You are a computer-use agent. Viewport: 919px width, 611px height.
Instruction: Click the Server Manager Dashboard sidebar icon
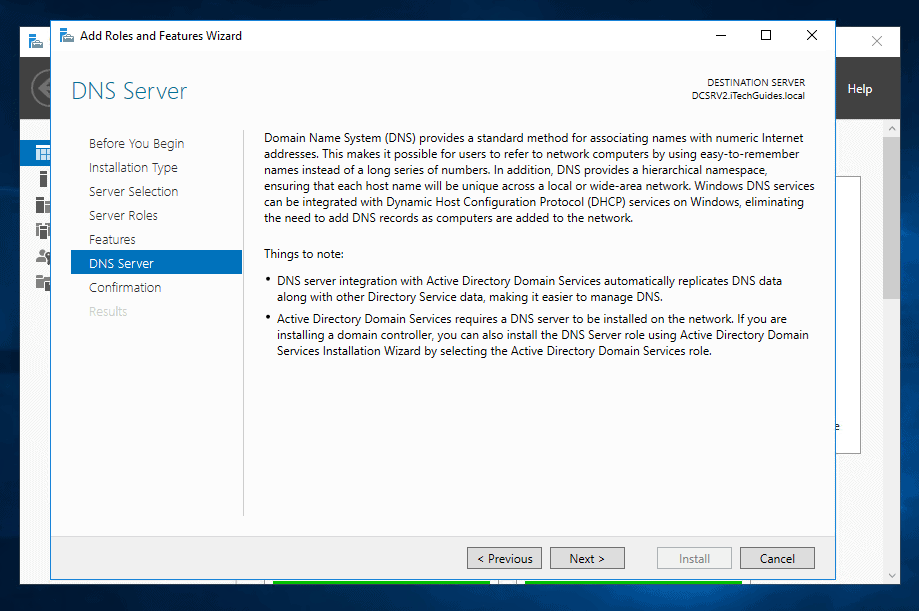[x=43, y=153]
